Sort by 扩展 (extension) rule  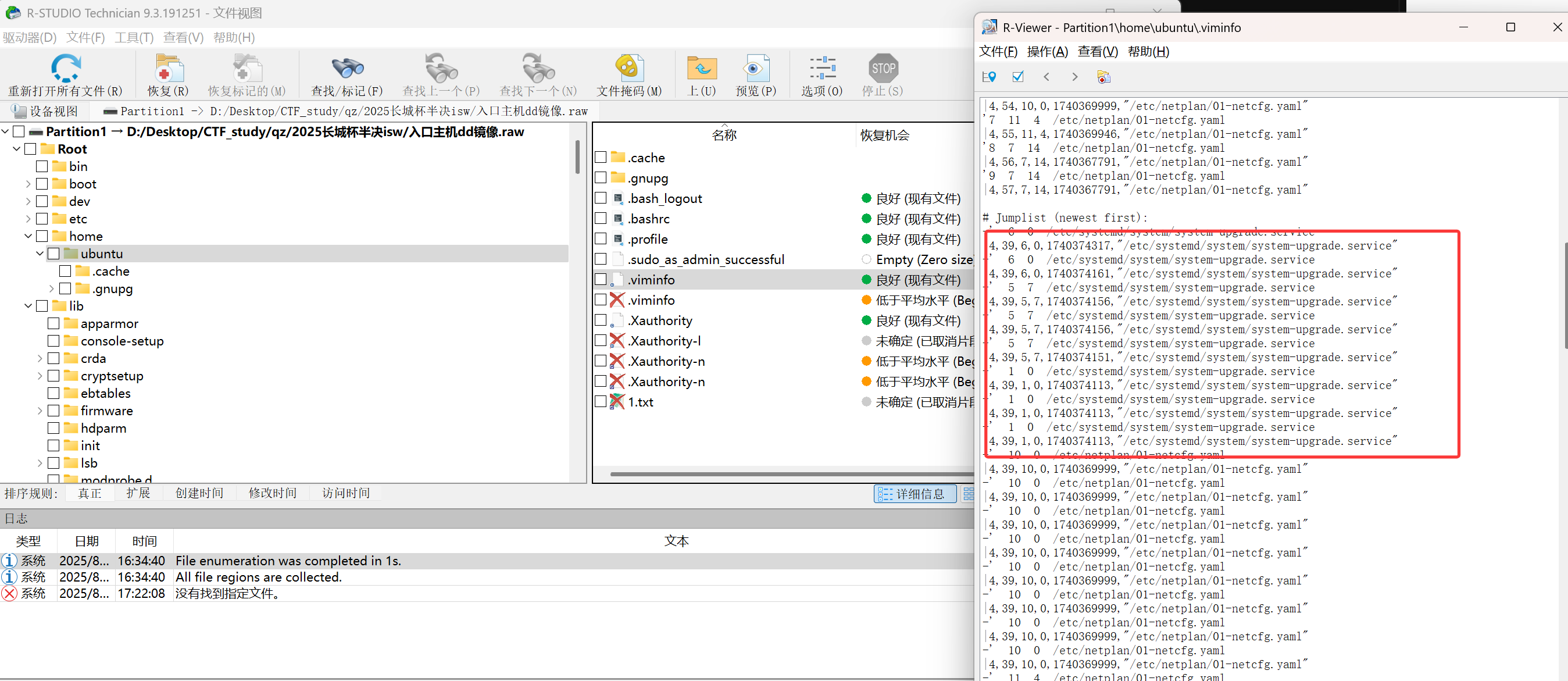138,493
